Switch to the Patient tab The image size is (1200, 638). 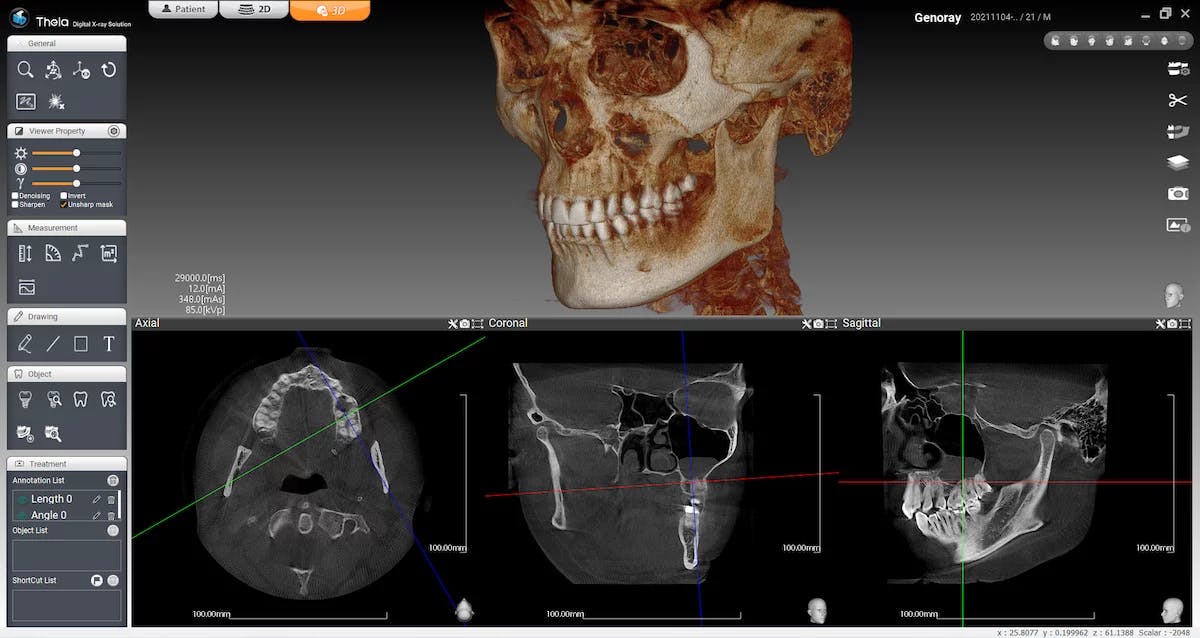click(x=183, y=10)
